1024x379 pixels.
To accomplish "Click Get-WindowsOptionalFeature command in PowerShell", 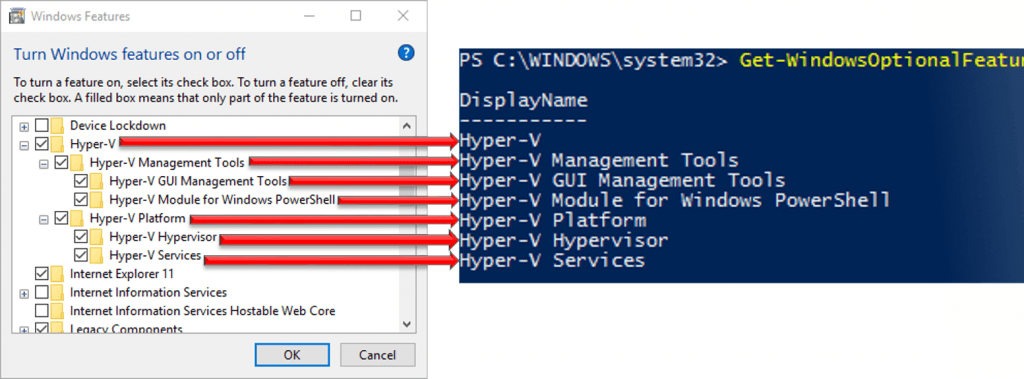I will coord(882,61).
